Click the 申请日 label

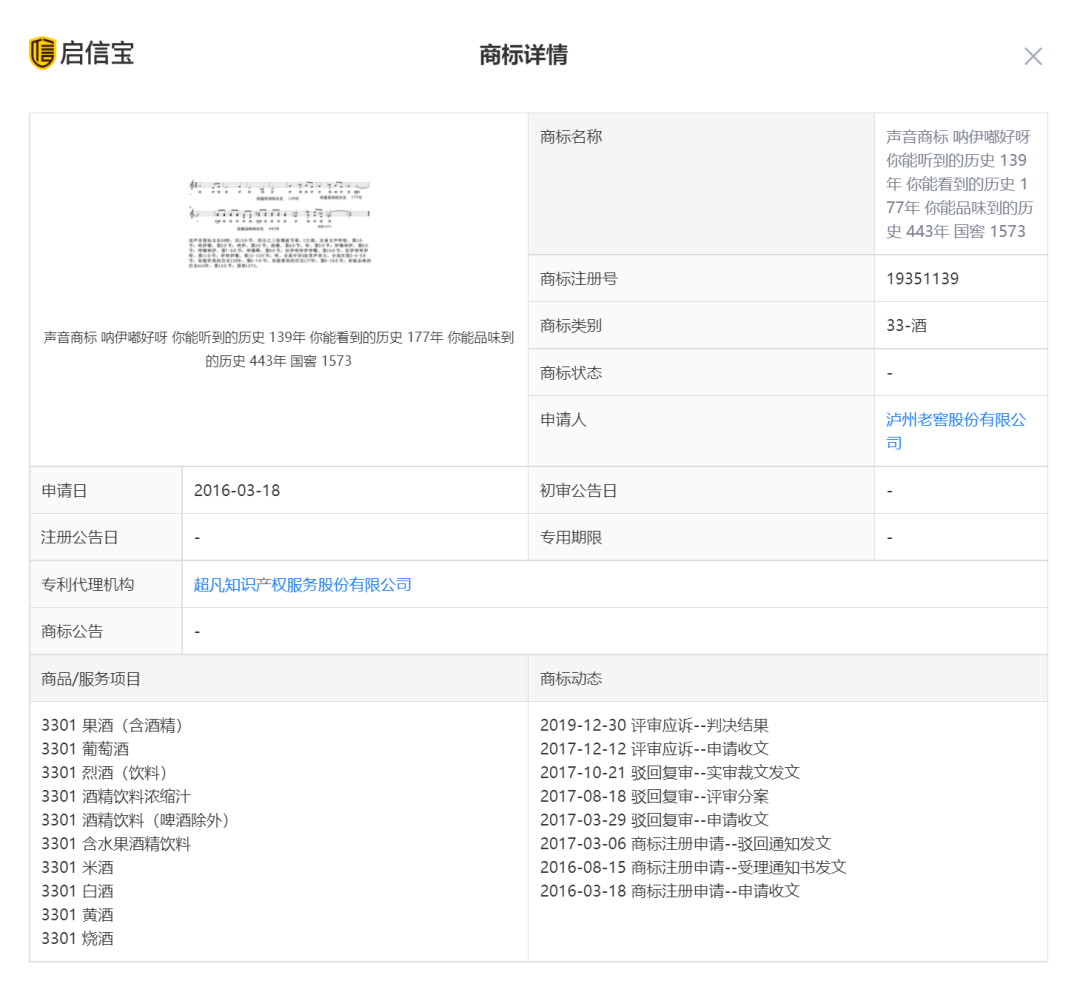tap(64, 490)
